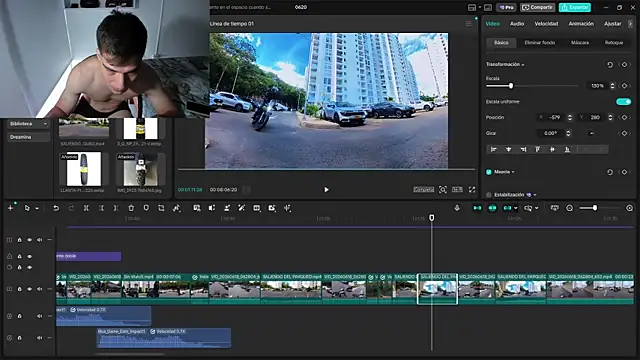Click the magic wand enhance icon
Screen dimensions: 640x360
[242, 208]
